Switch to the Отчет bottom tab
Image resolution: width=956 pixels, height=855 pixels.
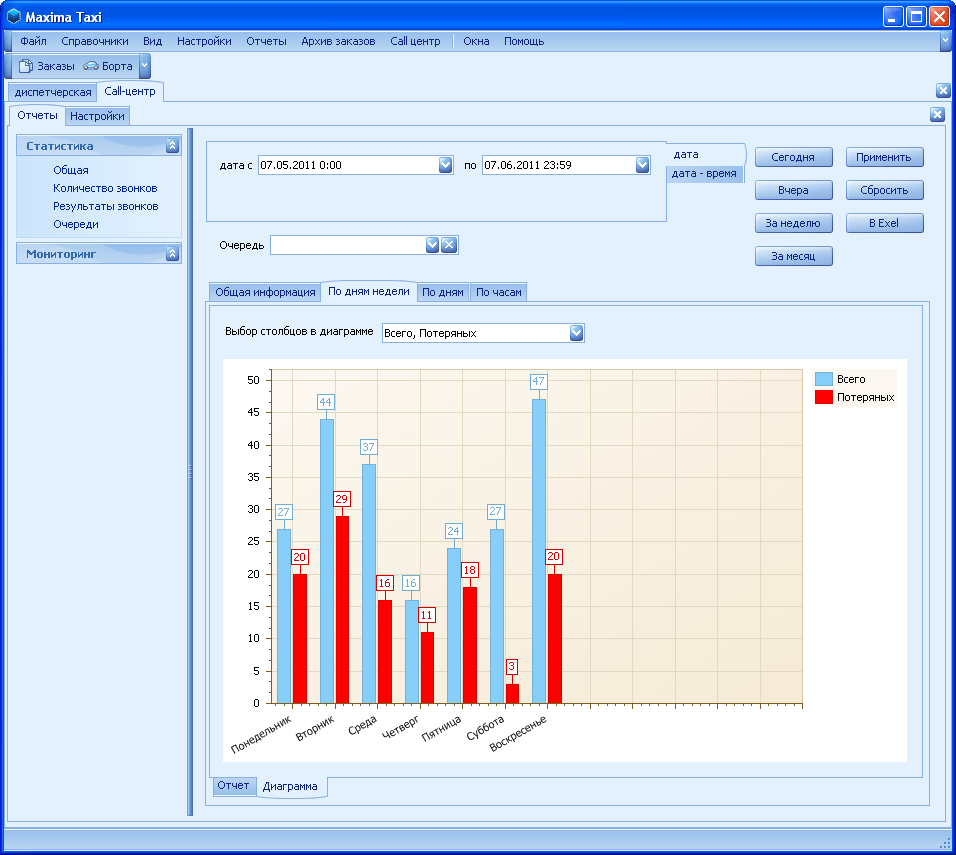pos(234,785)
